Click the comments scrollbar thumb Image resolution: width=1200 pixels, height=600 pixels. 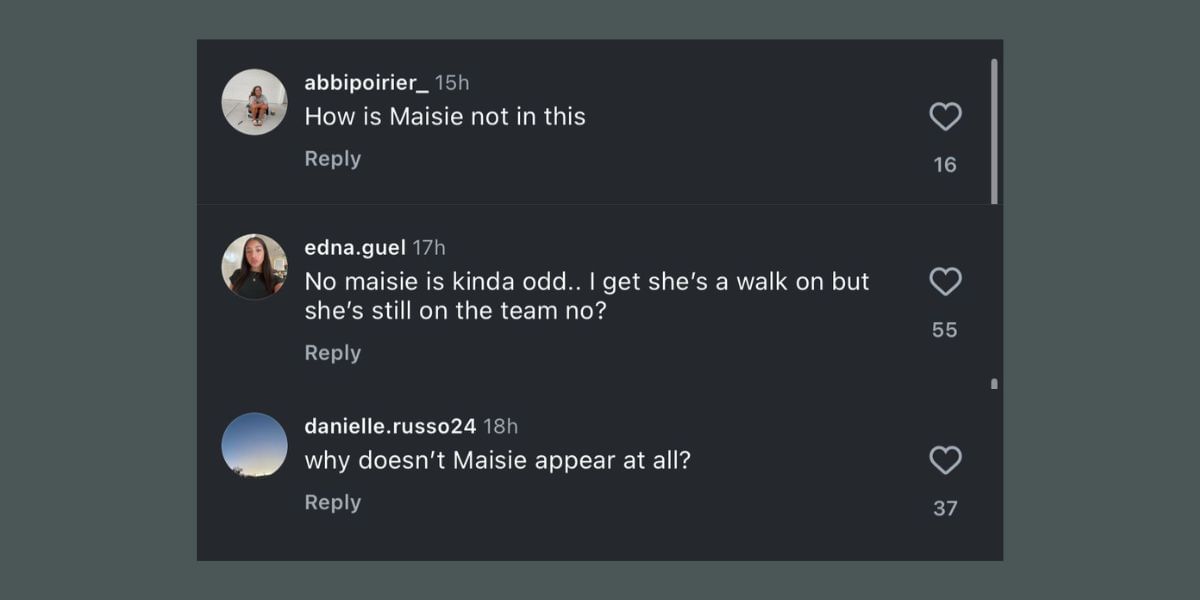(994, 131)
